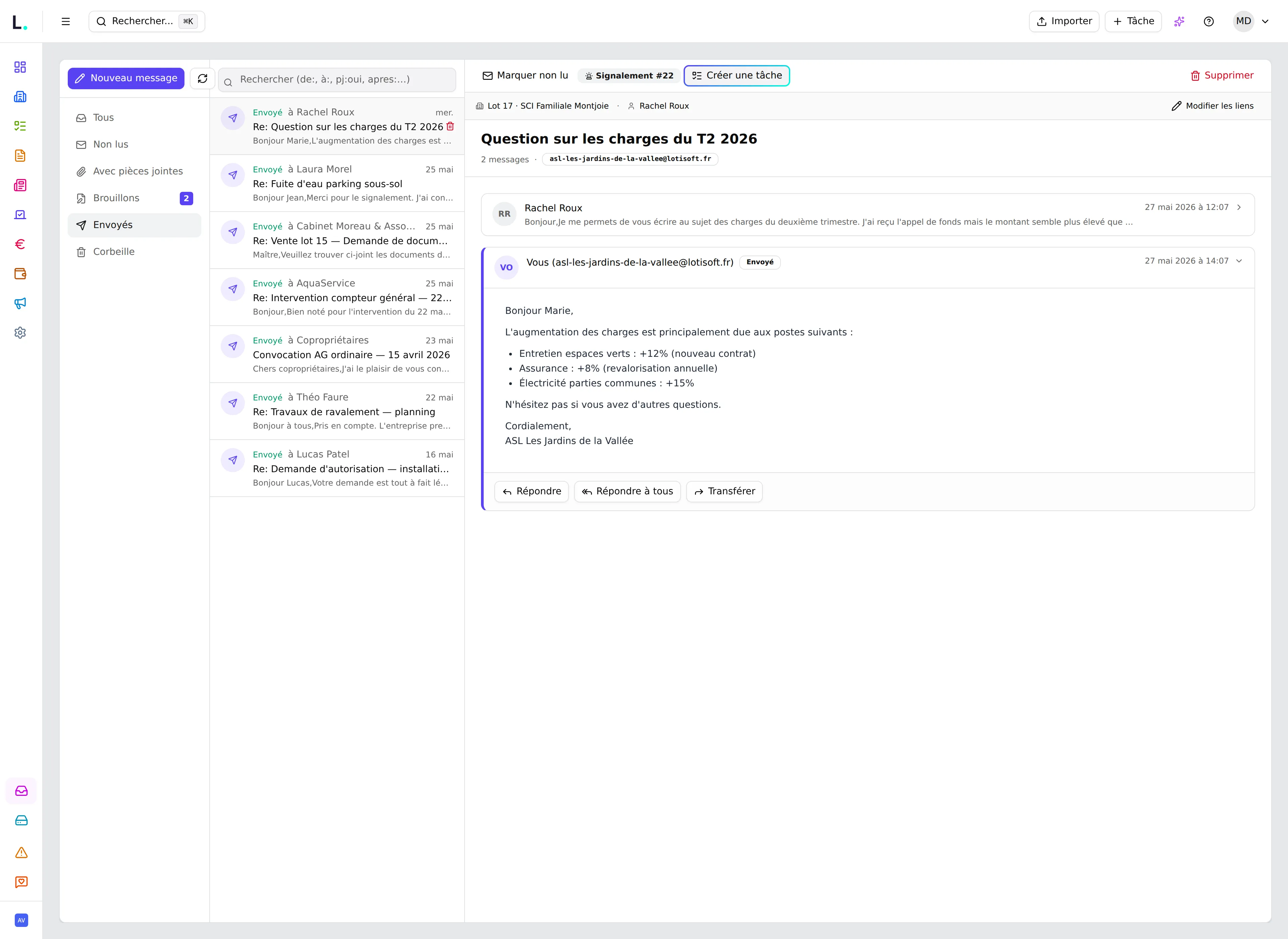
Task: Click Créer une tâche button
Action: [737, 75]
